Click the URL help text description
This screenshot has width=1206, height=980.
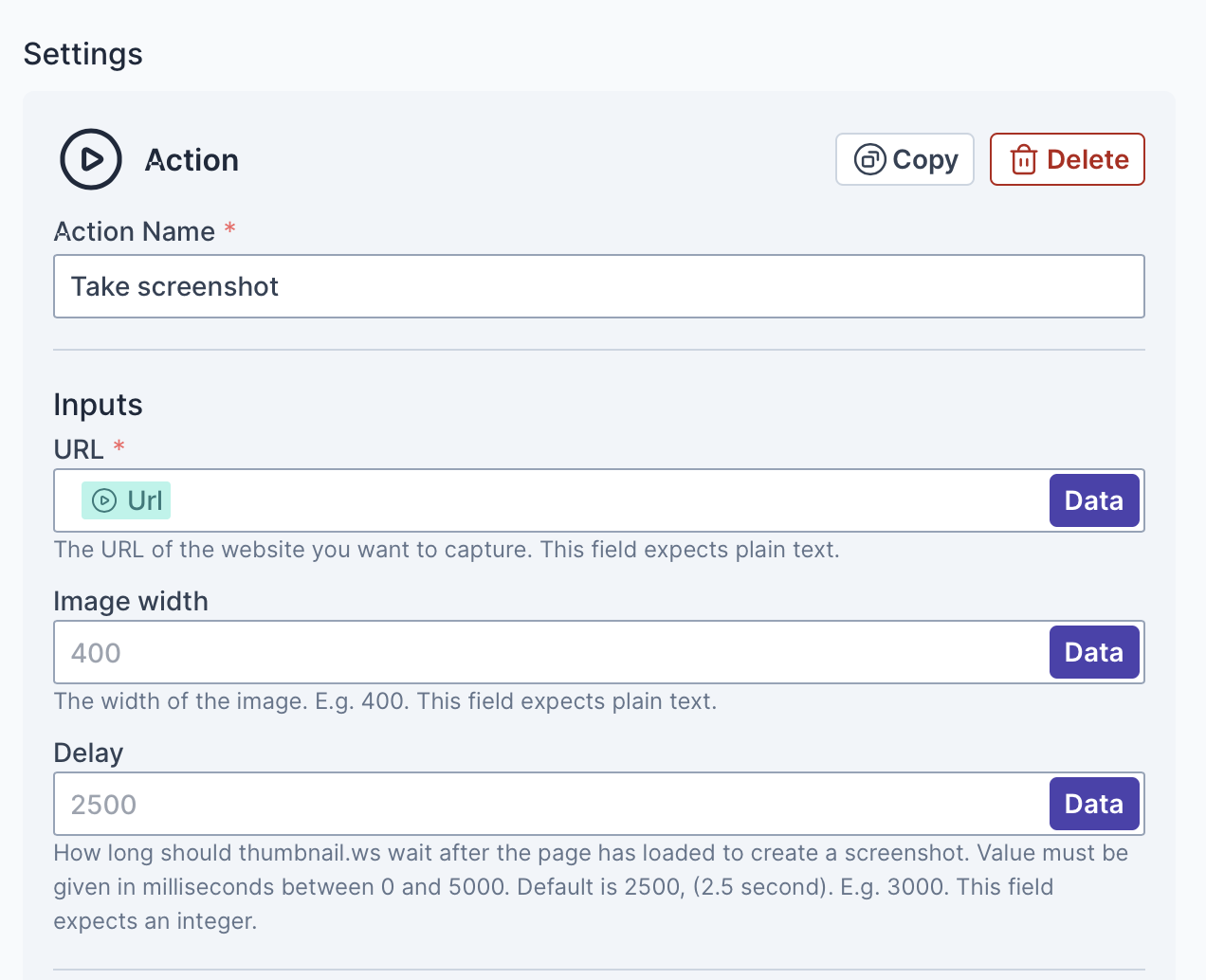pos(447,550)
